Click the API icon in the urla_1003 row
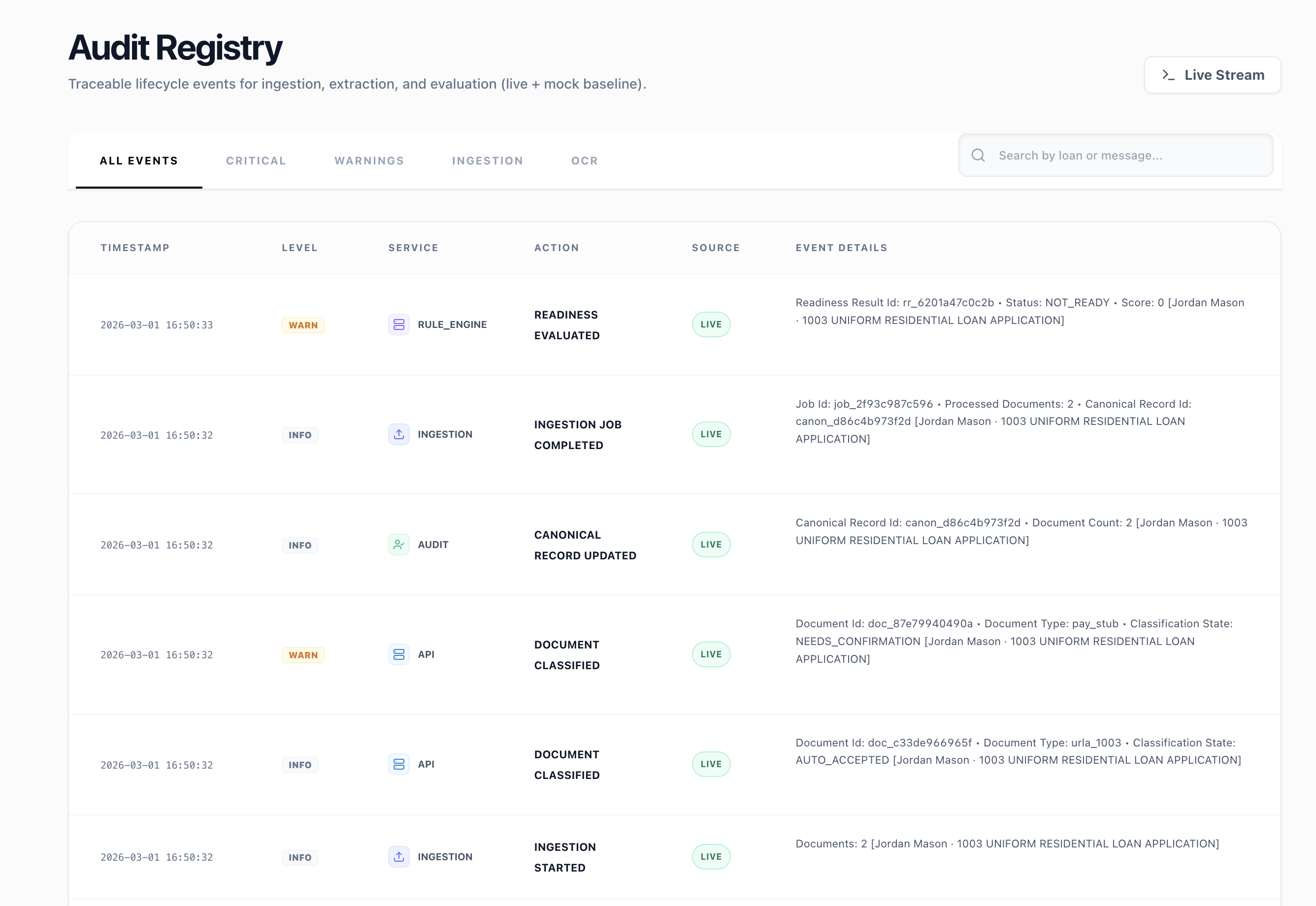This screenshot has width=1316, height=906. coord(398,764)
